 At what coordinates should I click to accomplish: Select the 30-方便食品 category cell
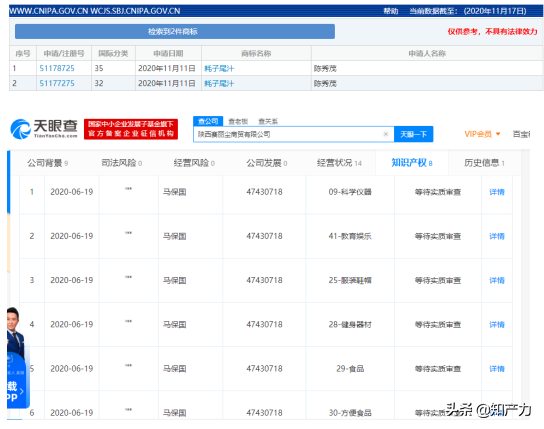pos(350,413)
